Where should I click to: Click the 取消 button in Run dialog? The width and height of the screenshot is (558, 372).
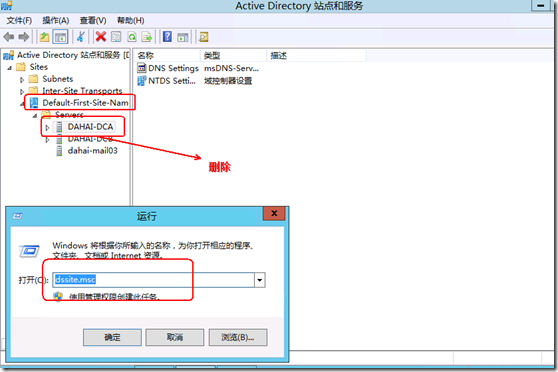click(175, 337)
